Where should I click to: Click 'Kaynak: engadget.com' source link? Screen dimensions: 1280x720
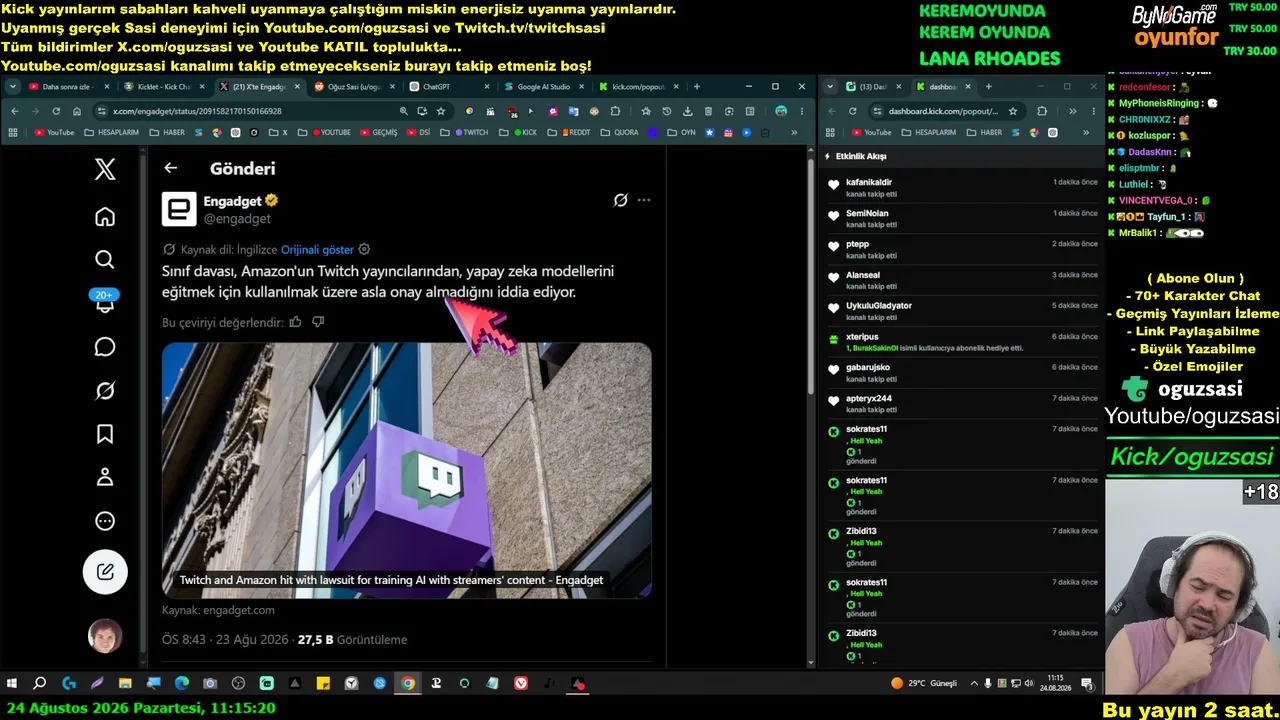pos(218,610)
